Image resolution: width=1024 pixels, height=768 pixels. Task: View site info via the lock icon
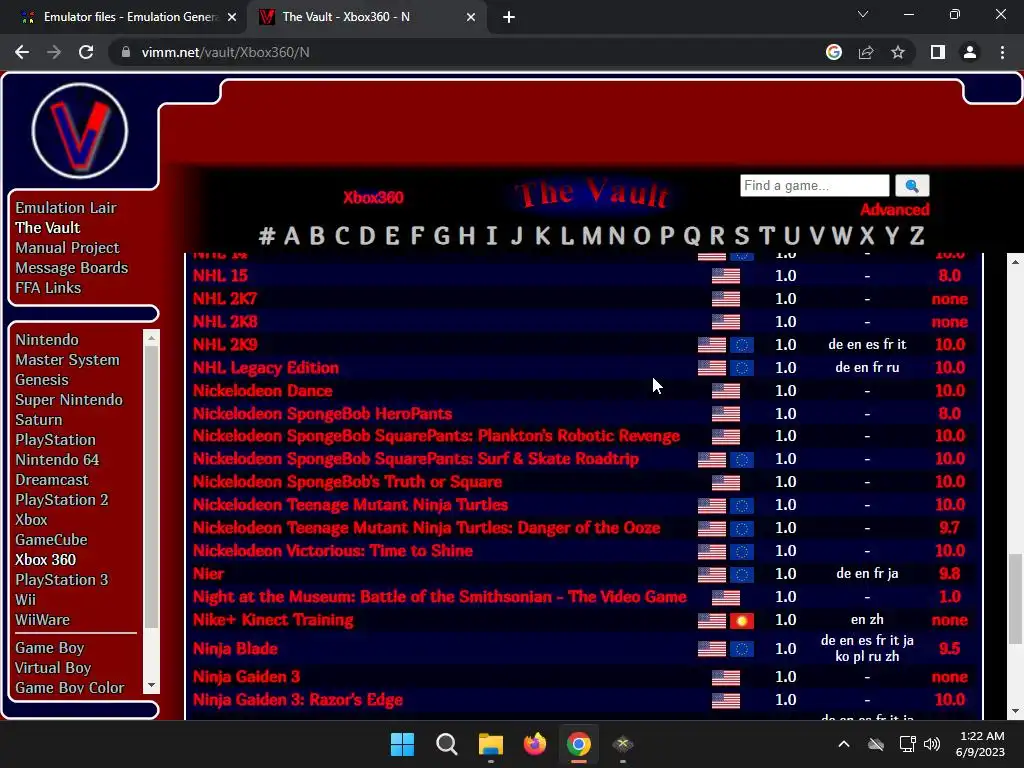[x=126, y=52]
